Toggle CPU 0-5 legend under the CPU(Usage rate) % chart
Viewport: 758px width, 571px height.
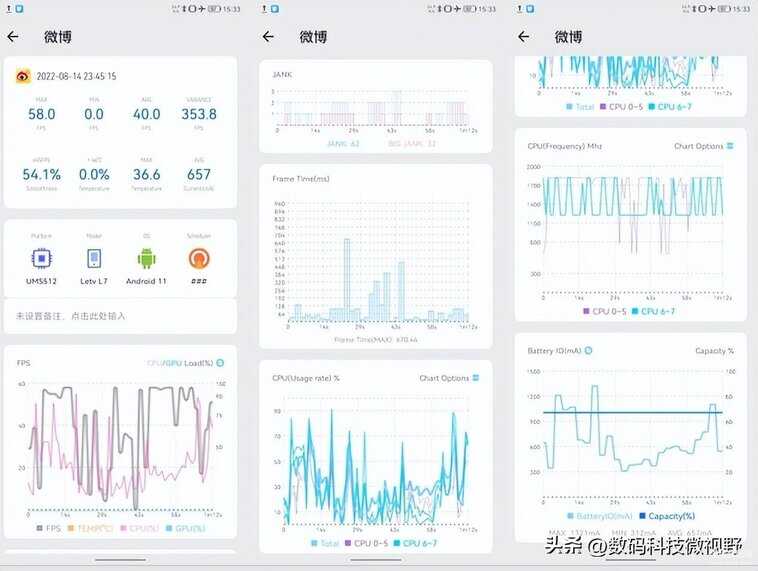point(366,543)
